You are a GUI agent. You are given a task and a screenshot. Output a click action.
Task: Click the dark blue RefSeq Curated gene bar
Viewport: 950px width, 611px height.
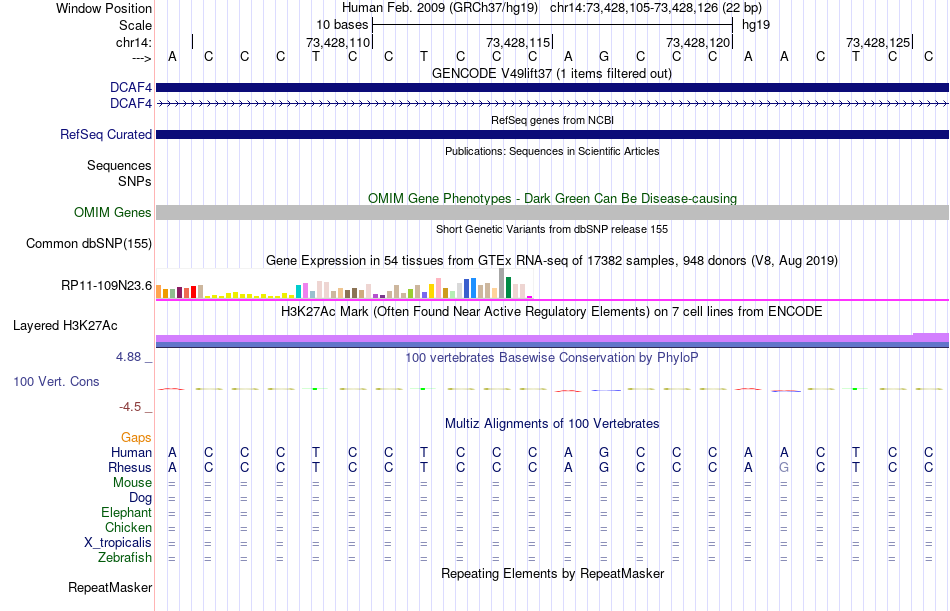[553, 135]
